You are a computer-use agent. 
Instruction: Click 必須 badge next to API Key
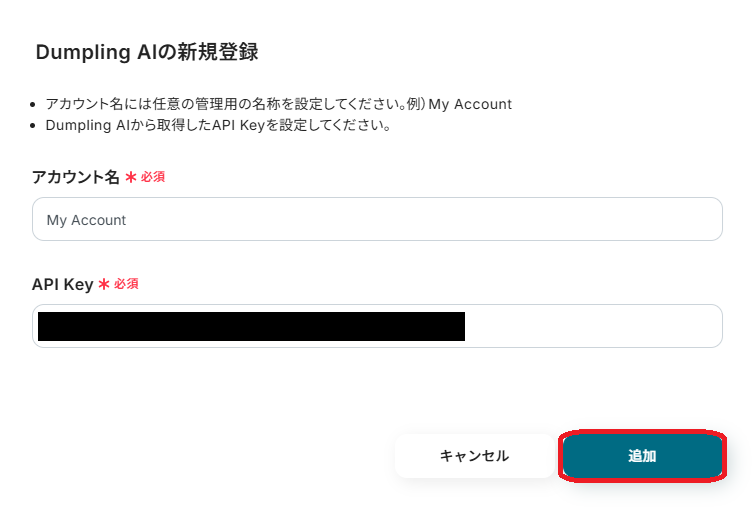pyautogui.click(x=126, y=284)
